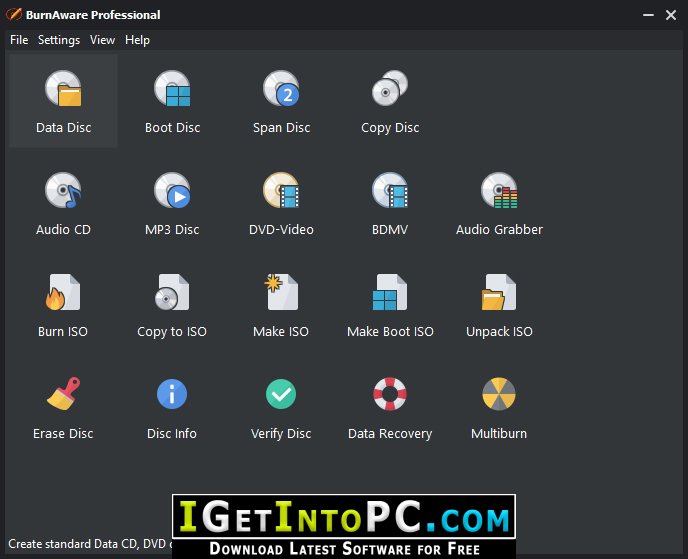Viewport: 688px width, 559px height.
Task: Minimize the BurnAware window
Action: pos(648,15)
